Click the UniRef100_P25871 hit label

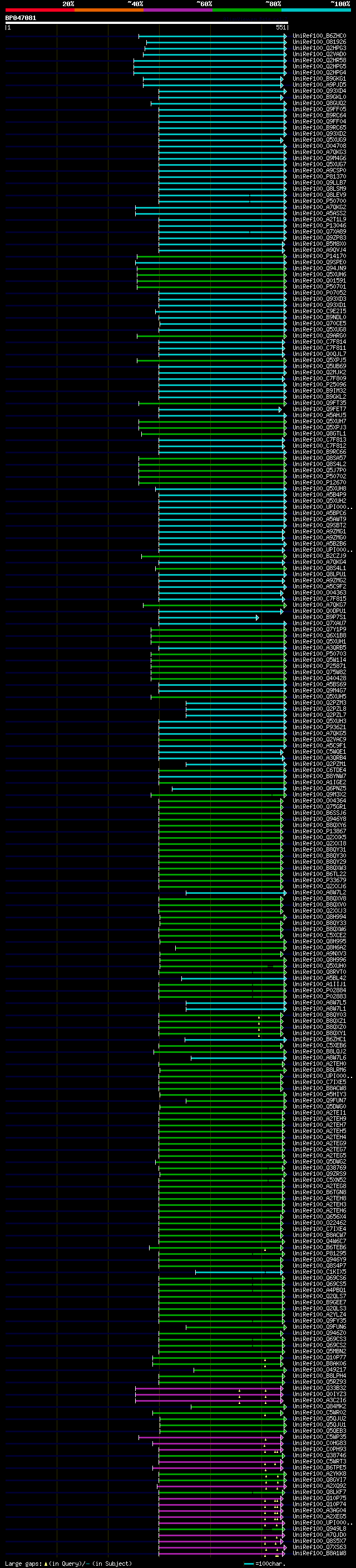(x=319, y=666)
